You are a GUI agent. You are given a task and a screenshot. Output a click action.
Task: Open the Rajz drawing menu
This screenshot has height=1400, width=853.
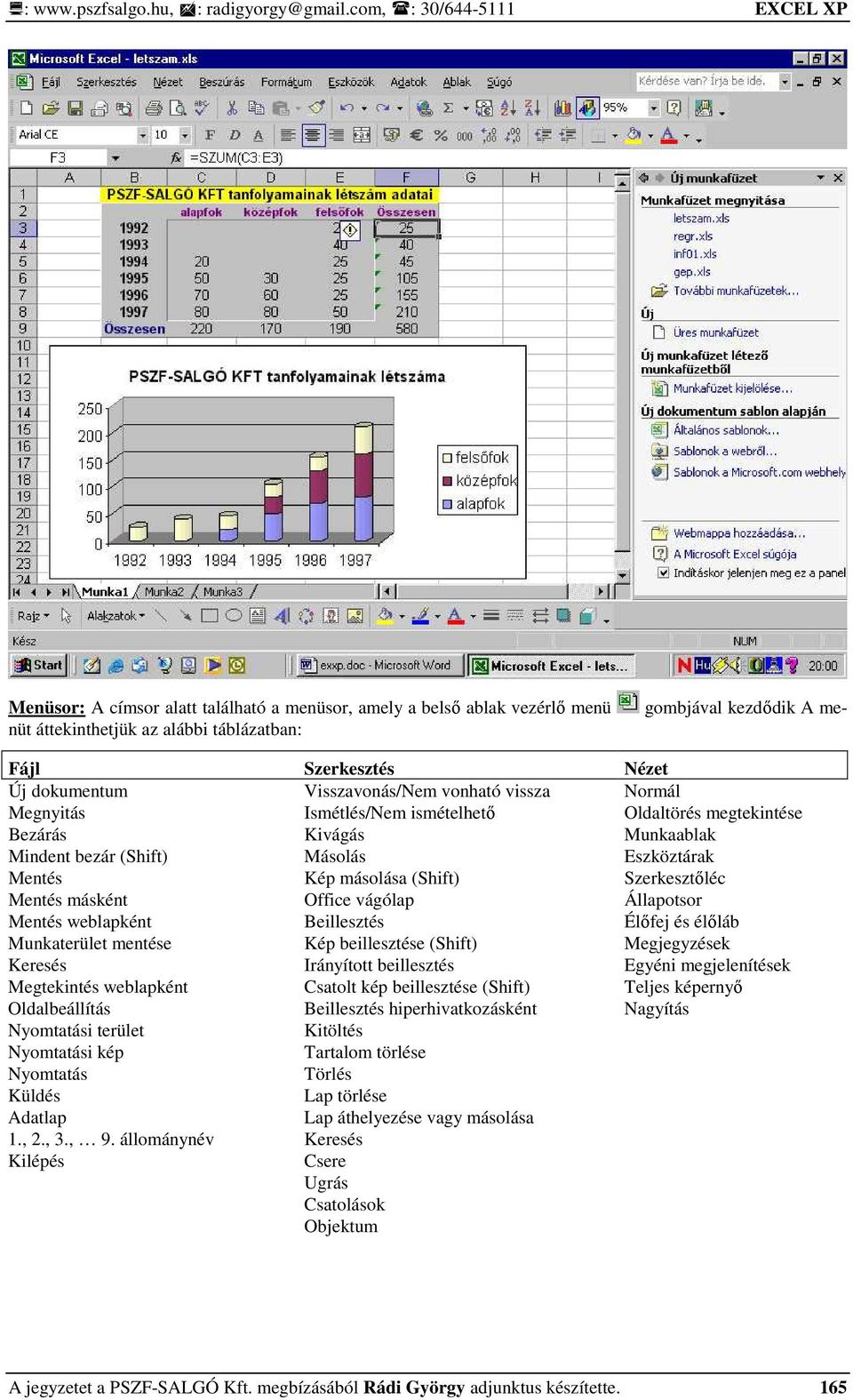pos(33,615)
